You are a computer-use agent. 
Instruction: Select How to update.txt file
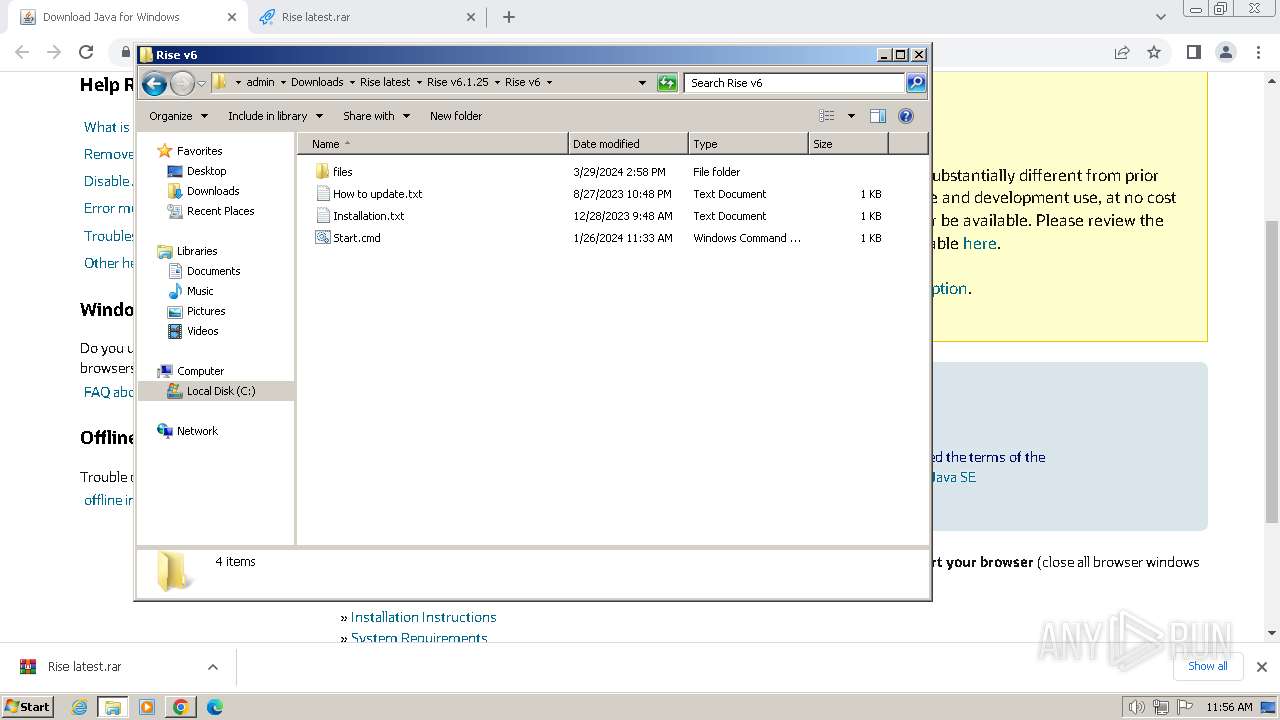[377, 194]
